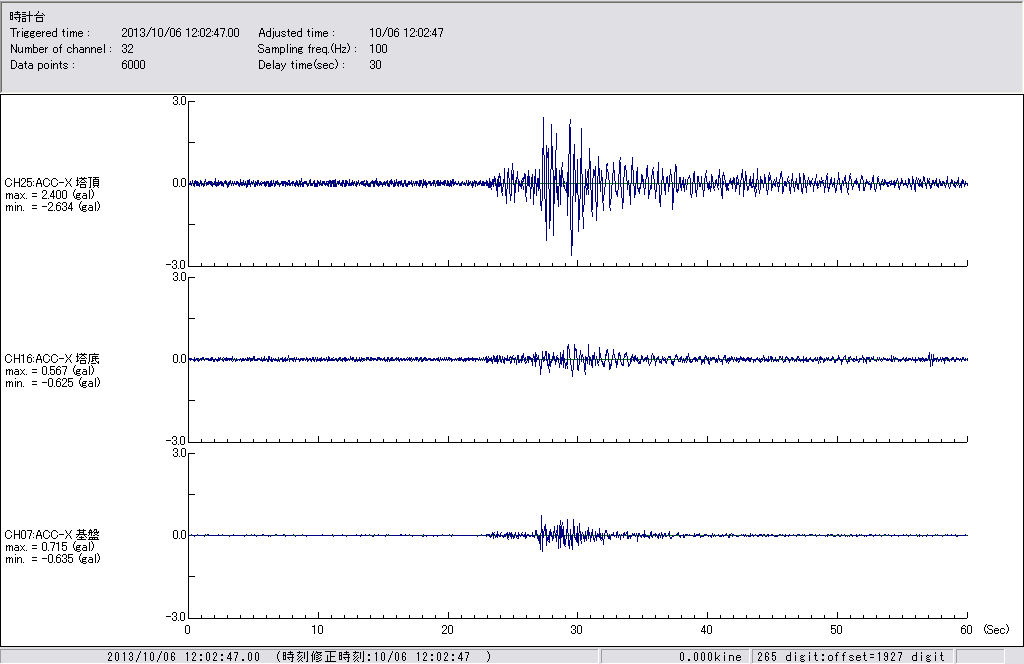Select the CH07:ACC-X 基盤 channel label
Image resolution: width=1024 pixels, height=664 pixels.
(x=52, y=535)
